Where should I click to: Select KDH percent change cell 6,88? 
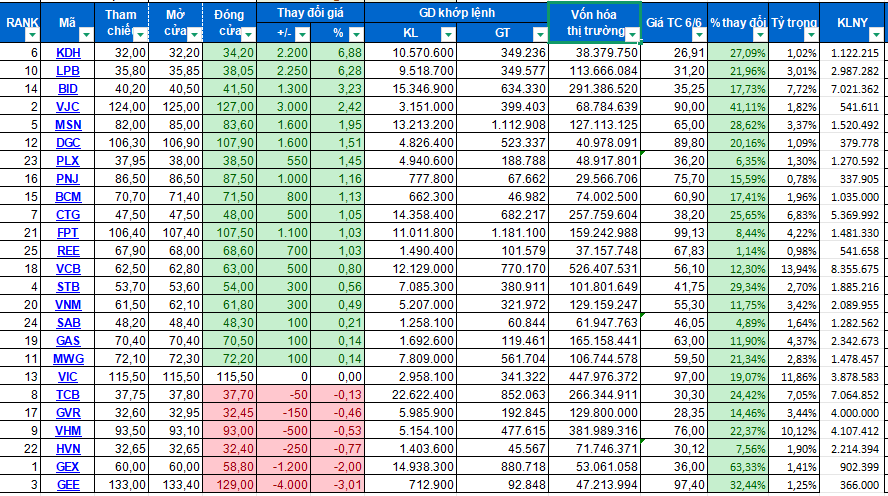tap(338, 53)
